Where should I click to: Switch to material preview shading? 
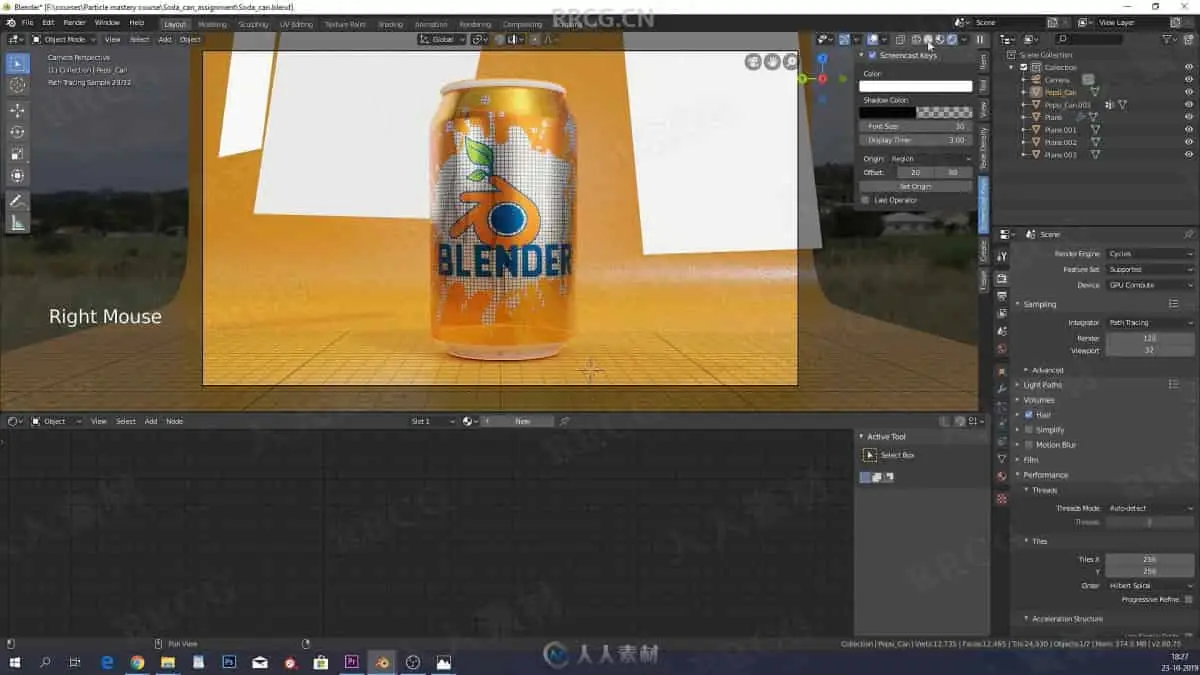click(x=940, y=39)
